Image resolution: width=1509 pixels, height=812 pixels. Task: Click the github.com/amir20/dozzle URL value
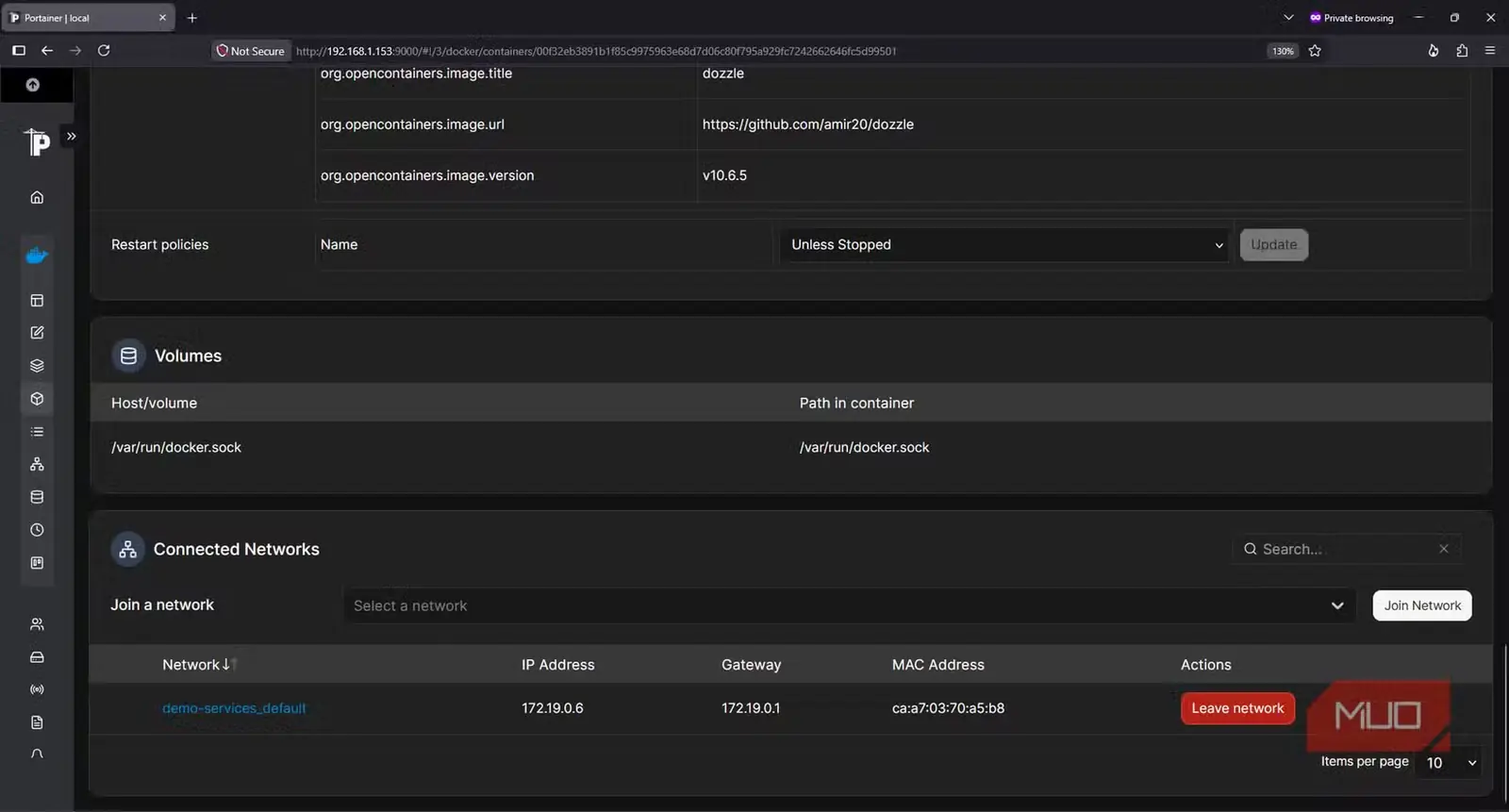807,124
